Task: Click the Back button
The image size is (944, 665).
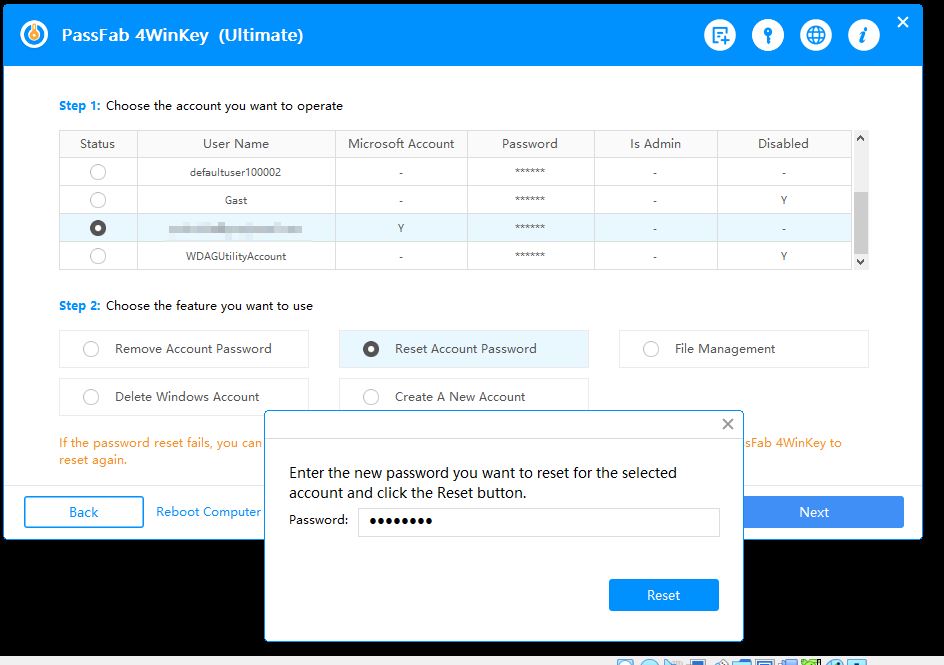Action: click(x=84, y=512)
